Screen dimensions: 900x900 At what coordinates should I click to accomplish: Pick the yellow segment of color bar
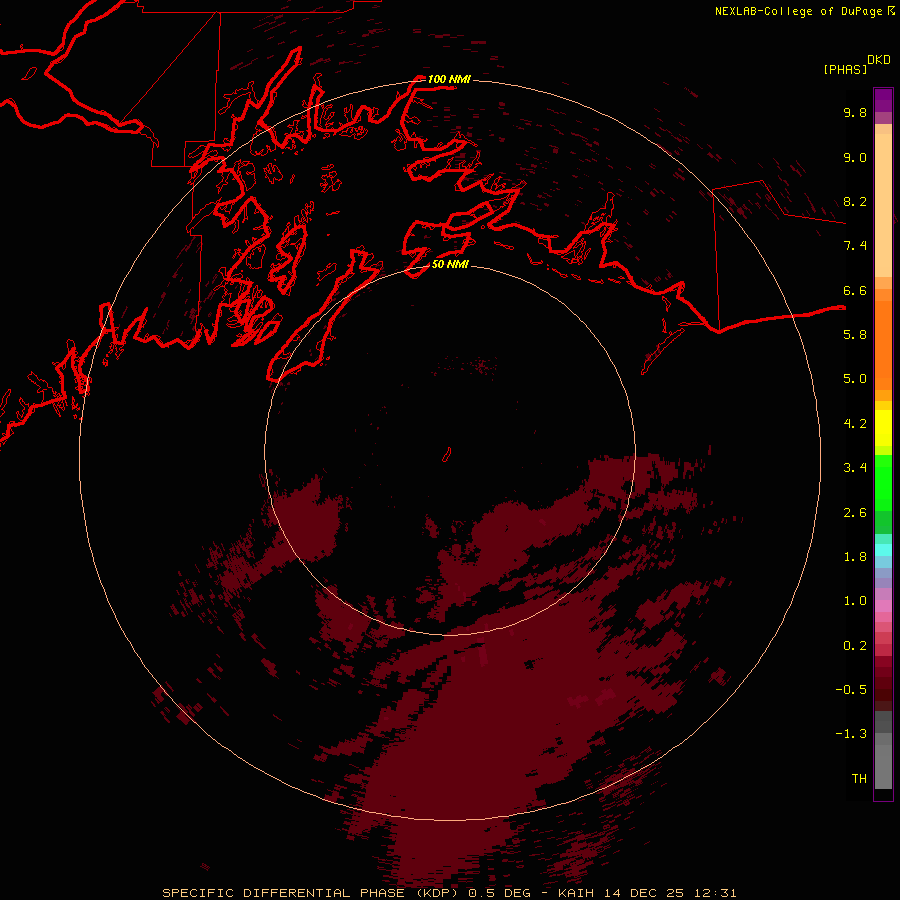pyautogui.click(x=883, y=428)
